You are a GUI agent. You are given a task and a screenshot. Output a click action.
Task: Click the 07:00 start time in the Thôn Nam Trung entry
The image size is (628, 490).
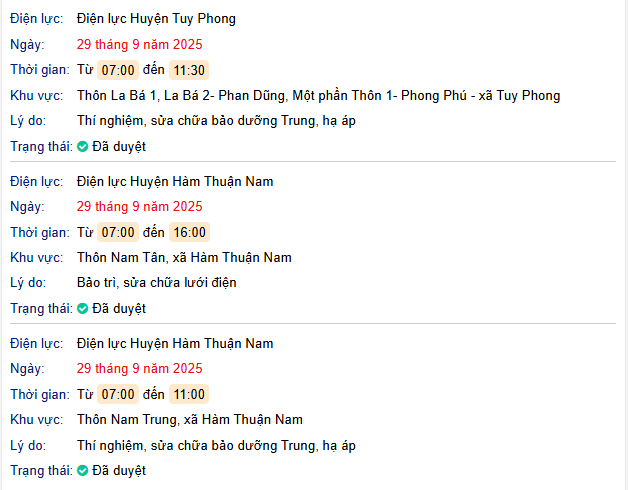118,394
